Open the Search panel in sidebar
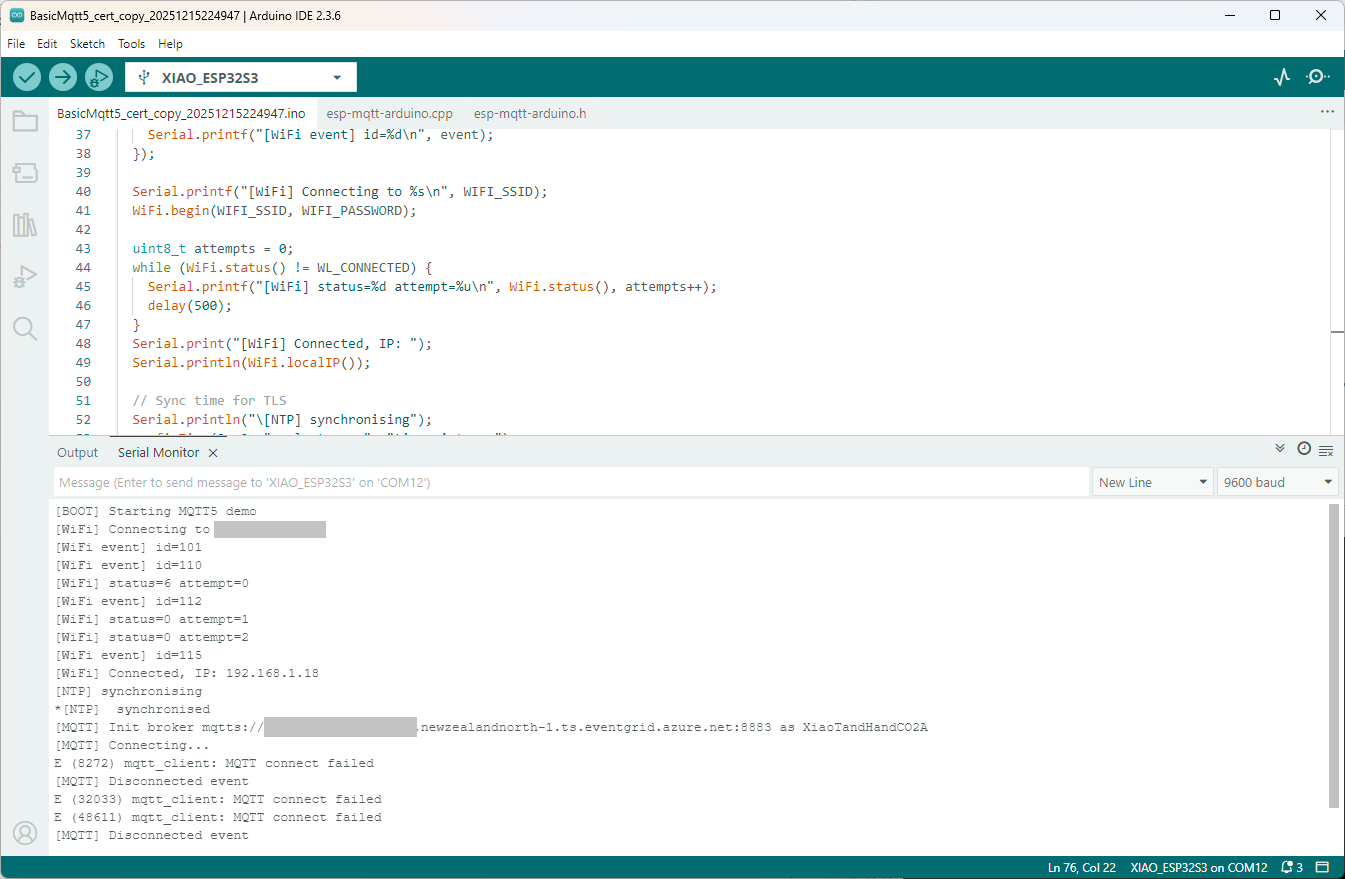 coord(25,328)
